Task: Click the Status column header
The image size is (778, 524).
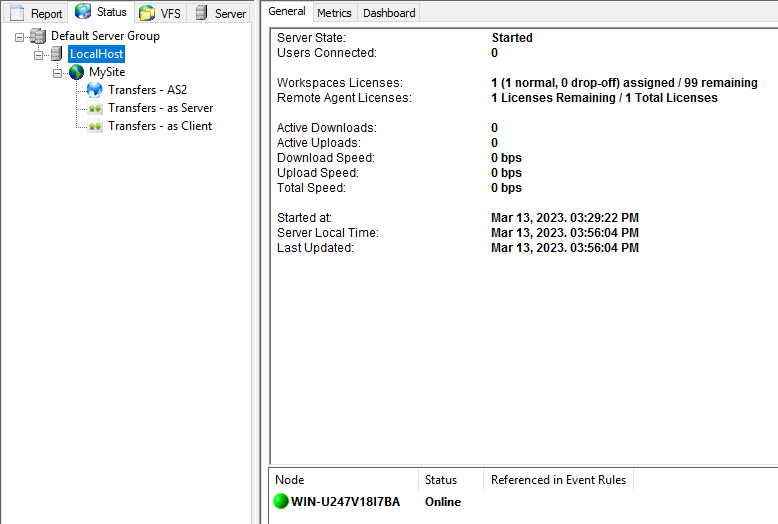Action: click(448, 480)
